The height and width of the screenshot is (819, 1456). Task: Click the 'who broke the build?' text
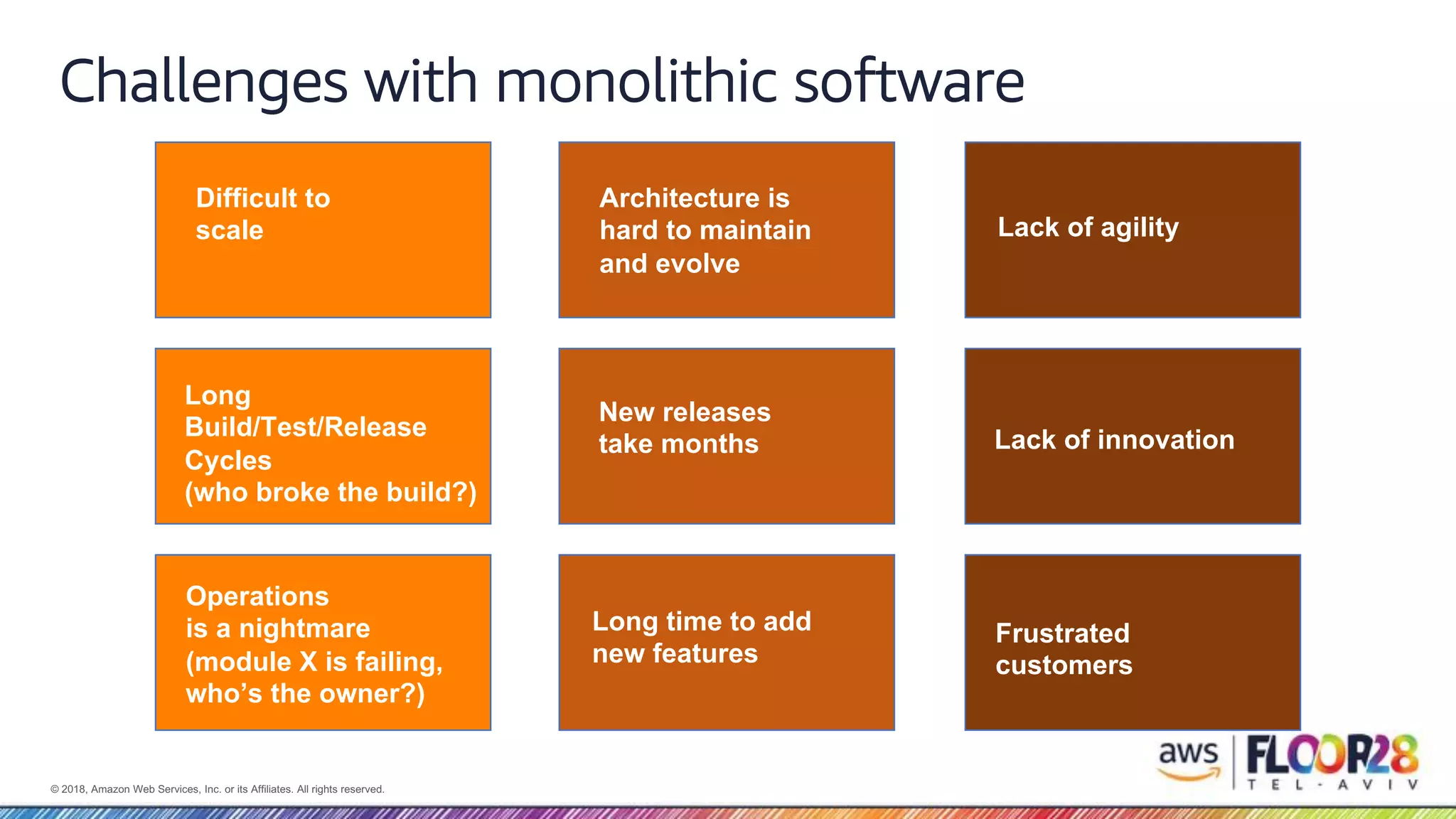click(331, 492)
